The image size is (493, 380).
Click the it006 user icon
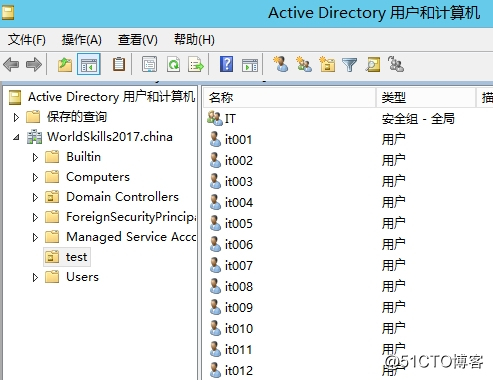click(x=215, y=244)
